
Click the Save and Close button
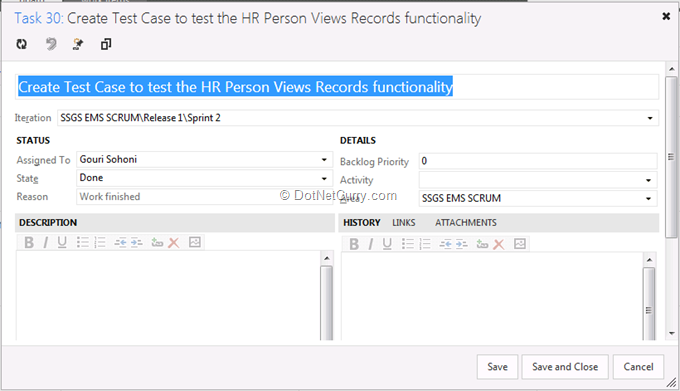pyautogui.click(x=565, y=367)
